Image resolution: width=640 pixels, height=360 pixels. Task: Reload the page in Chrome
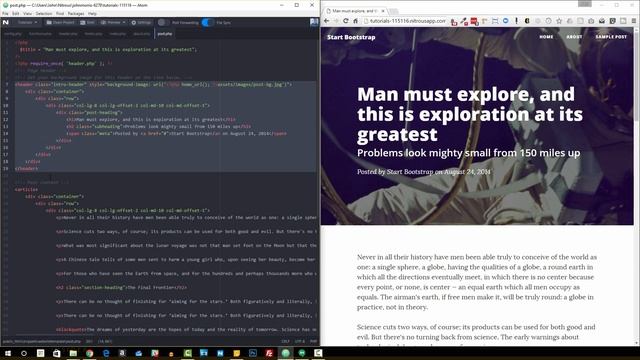(346, 21)
